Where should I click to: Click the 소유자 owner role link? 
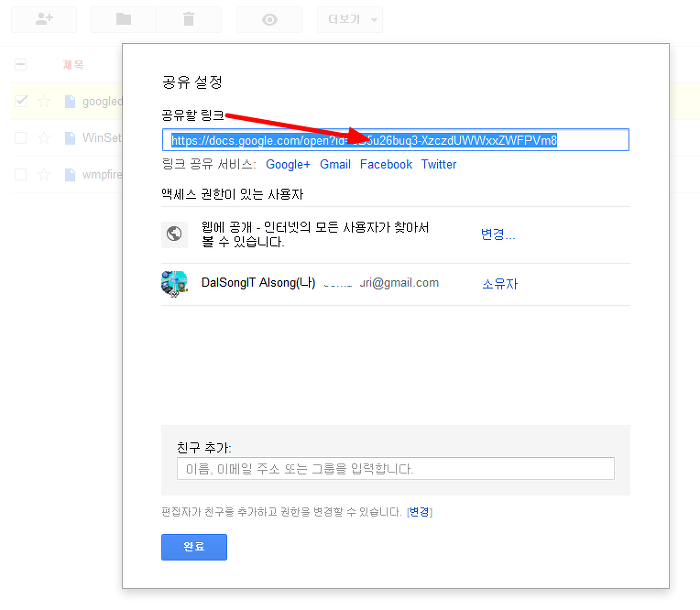coord(500,284)
